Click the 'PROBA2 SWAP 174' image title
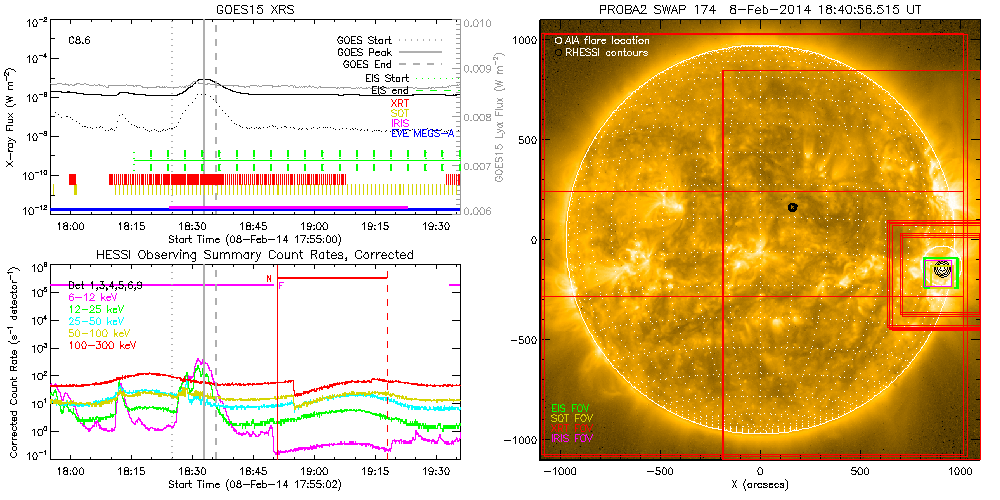1000x500 pixels. [x=760, y=9]
